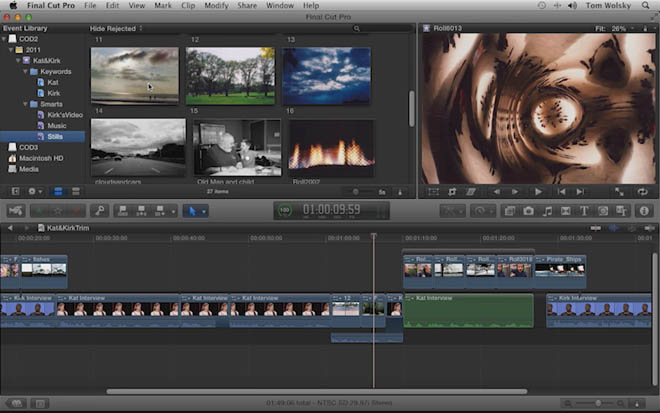Viewport: 660px width, 413px height.
Task: Click the Event Browser search field
Action: 381,29
